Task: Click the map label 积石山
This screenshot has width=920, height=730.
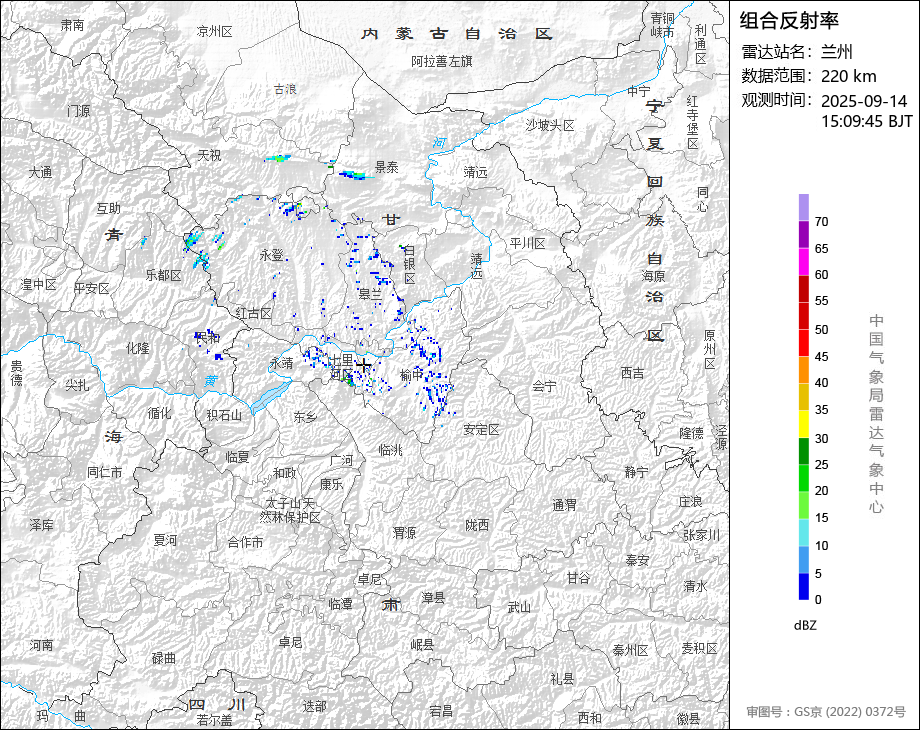Action: tap(224, 415)
